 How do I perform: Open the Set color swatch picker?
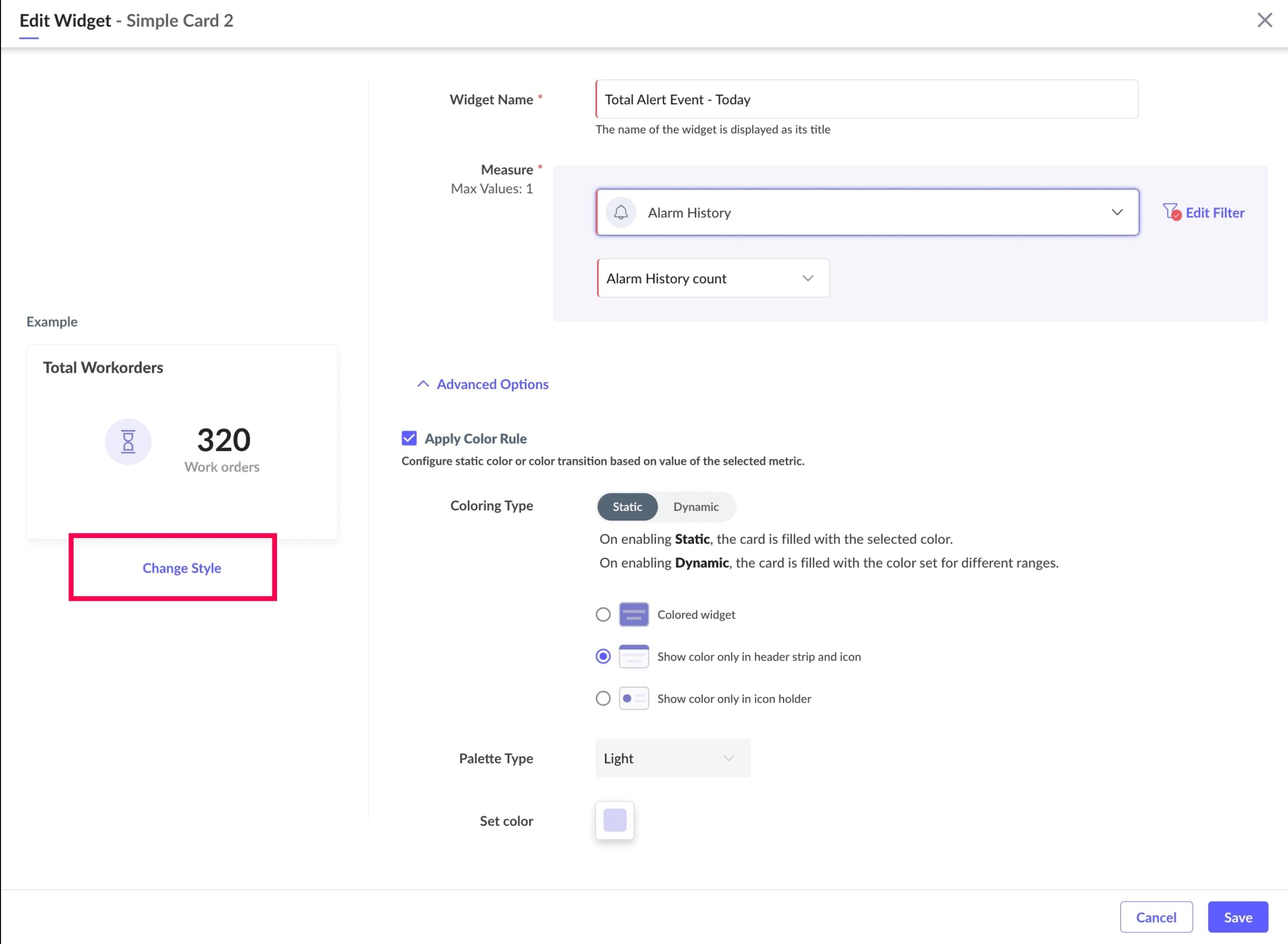614,821
